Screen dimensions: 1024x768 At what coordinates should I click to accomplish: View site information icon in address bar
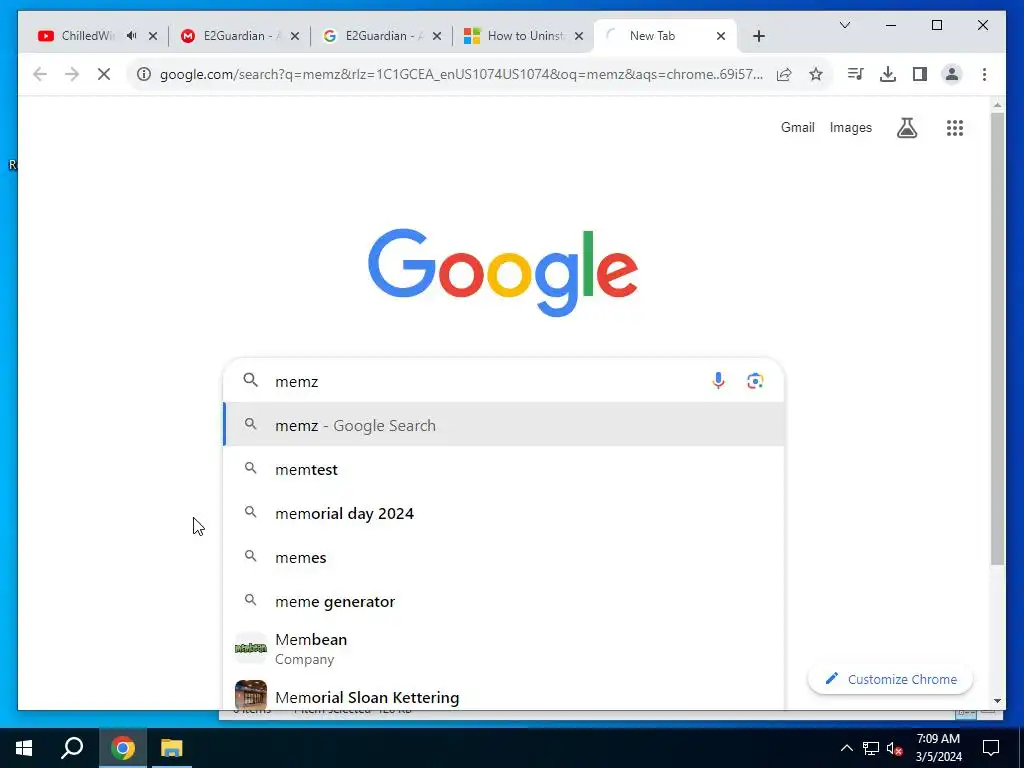[144, 74]
